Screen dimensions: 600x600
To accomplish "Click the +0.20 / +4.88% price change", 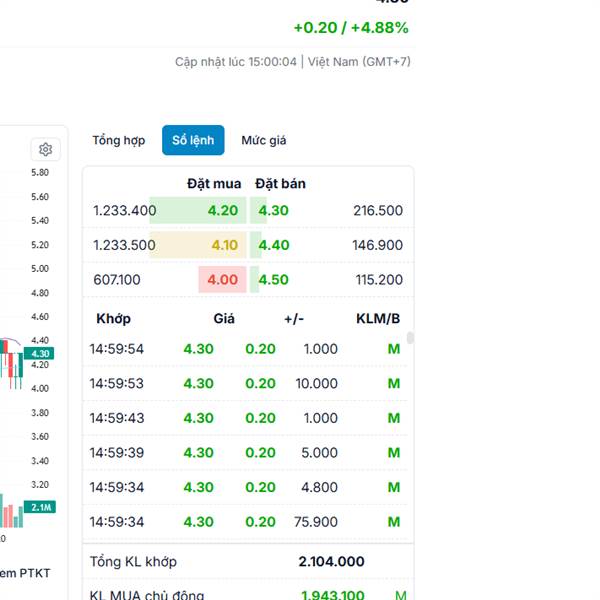I will 351,28.
